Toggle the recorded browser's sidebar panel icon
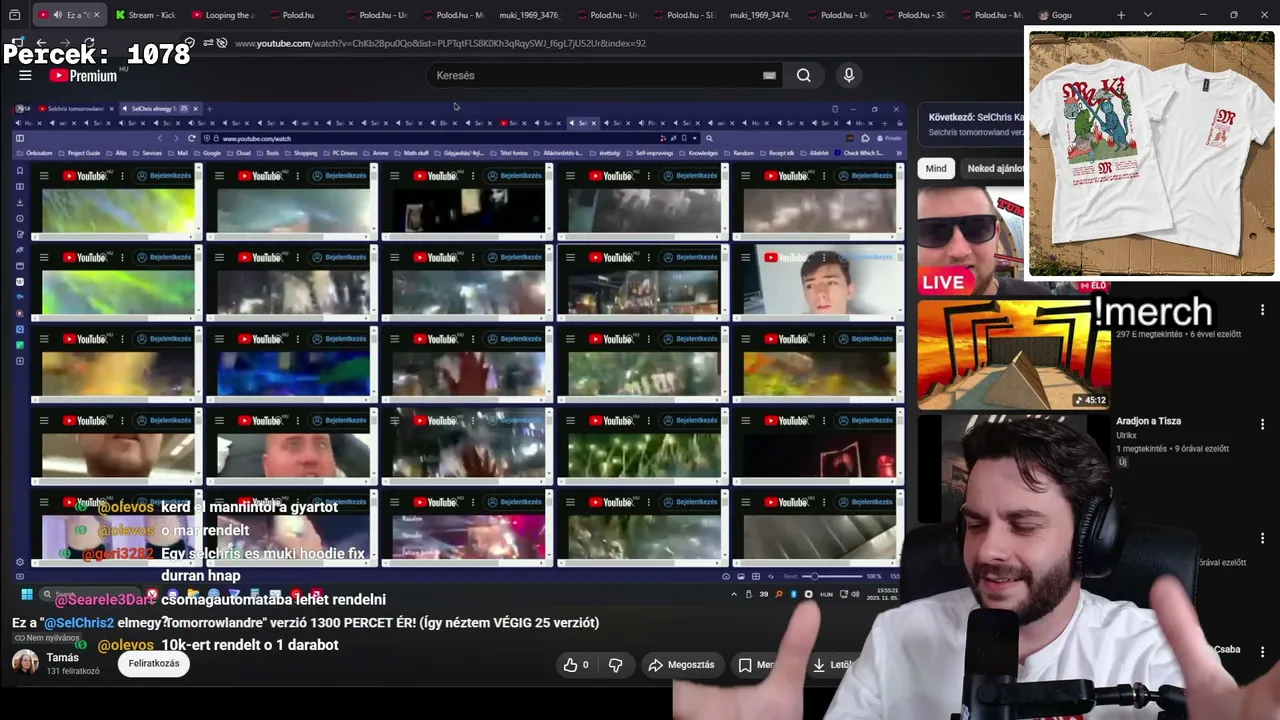Screen dimensions: 1280x720 [19, 138]
